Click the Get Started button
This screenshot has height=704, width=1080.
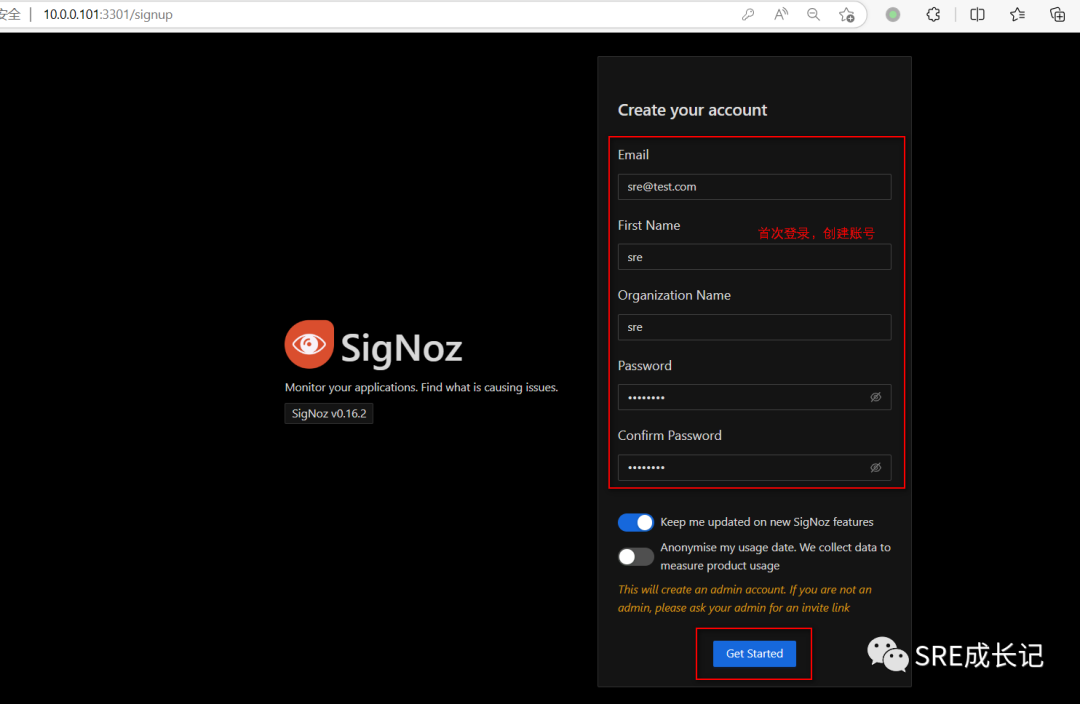[754, 653]
